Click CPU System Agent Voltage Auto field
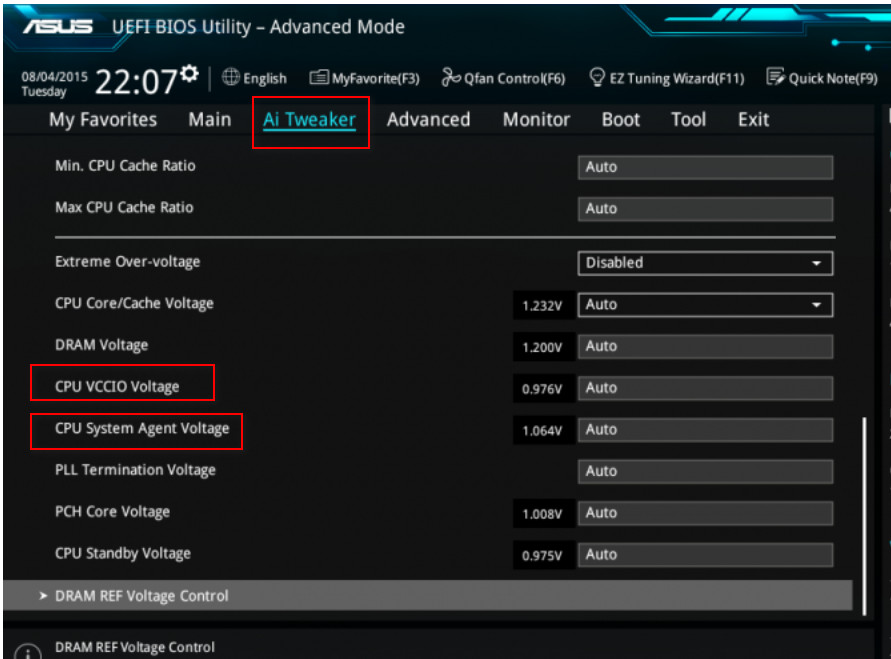The image size is (891, 659). pyautogui.click(x=705, y=429)
